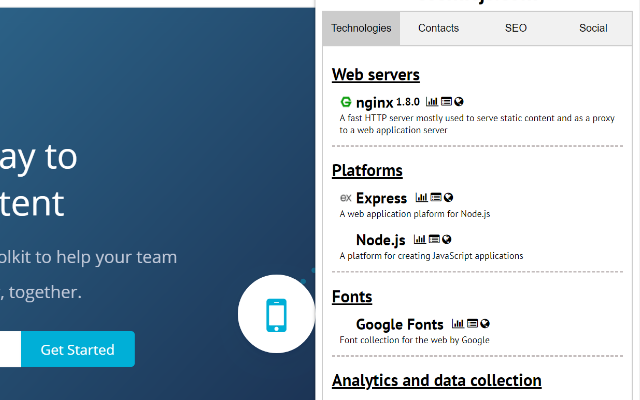Click the Google Fonts list details icon
This screenshot has height=400, width=640.
click(472, 324)
